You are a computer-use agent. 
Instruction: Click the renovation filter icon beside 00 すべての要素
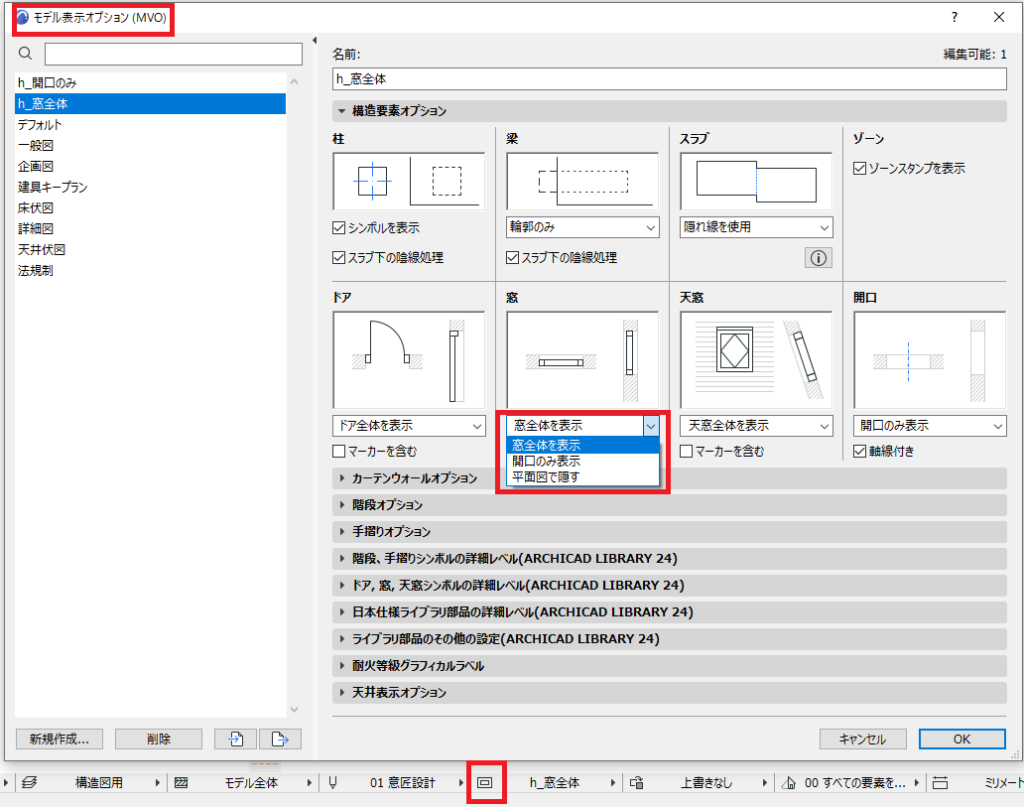coord(789,782)
